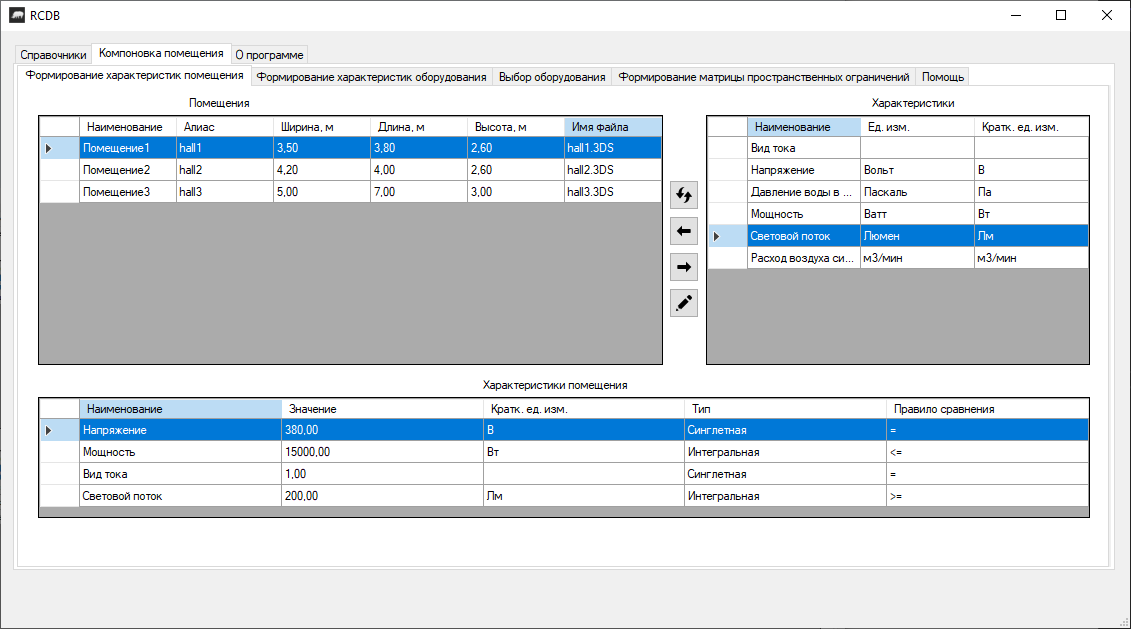Click the Имя файла column header
1131x629 pixels.
point(611,127)
